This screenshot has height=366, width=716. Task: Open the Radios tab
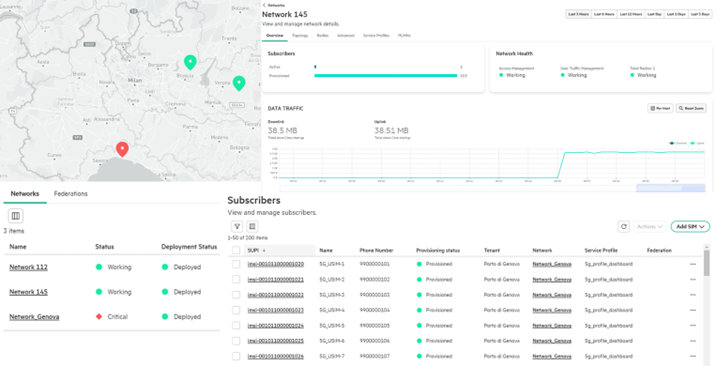322,35
